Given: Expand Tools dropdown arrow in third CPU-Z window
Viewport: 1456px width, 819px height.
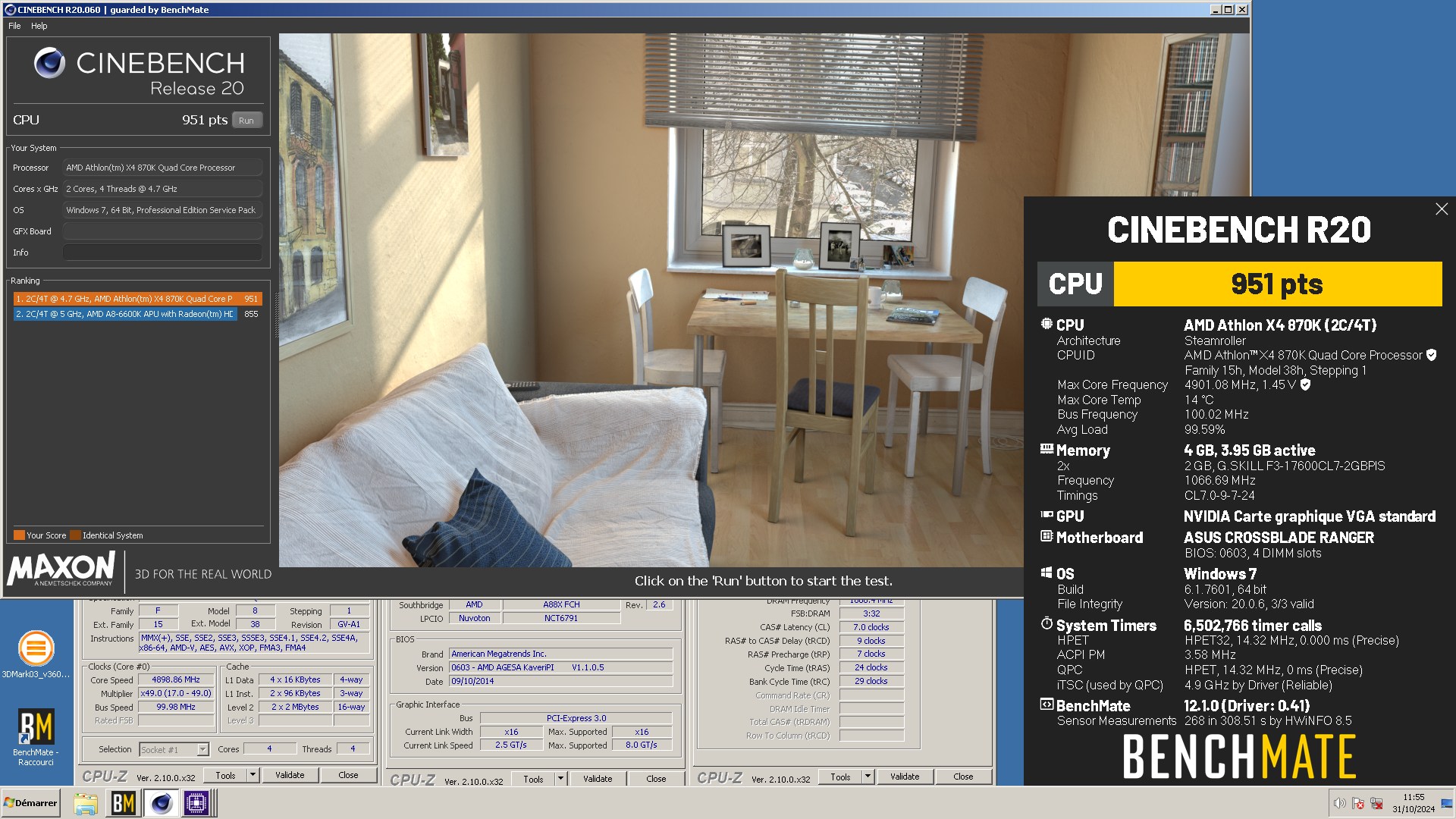Looking at the screenshot, I should (868, 777).
